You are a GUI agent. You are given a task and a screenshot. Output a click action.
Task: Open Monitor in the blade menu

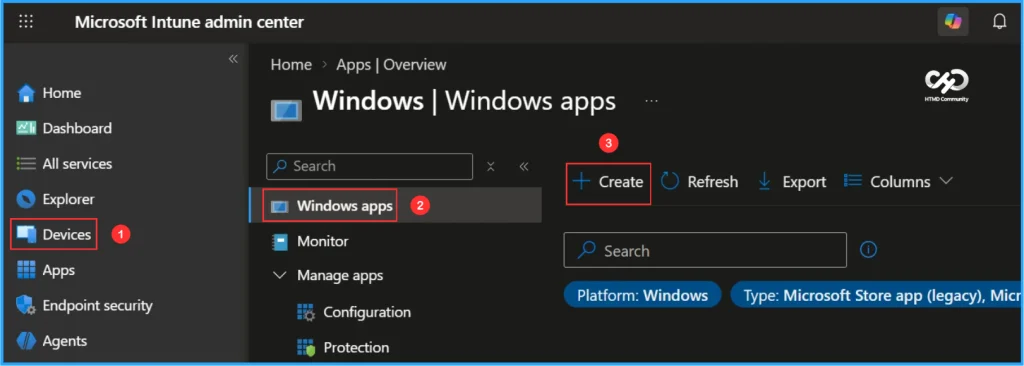click(x=323, y=241)
